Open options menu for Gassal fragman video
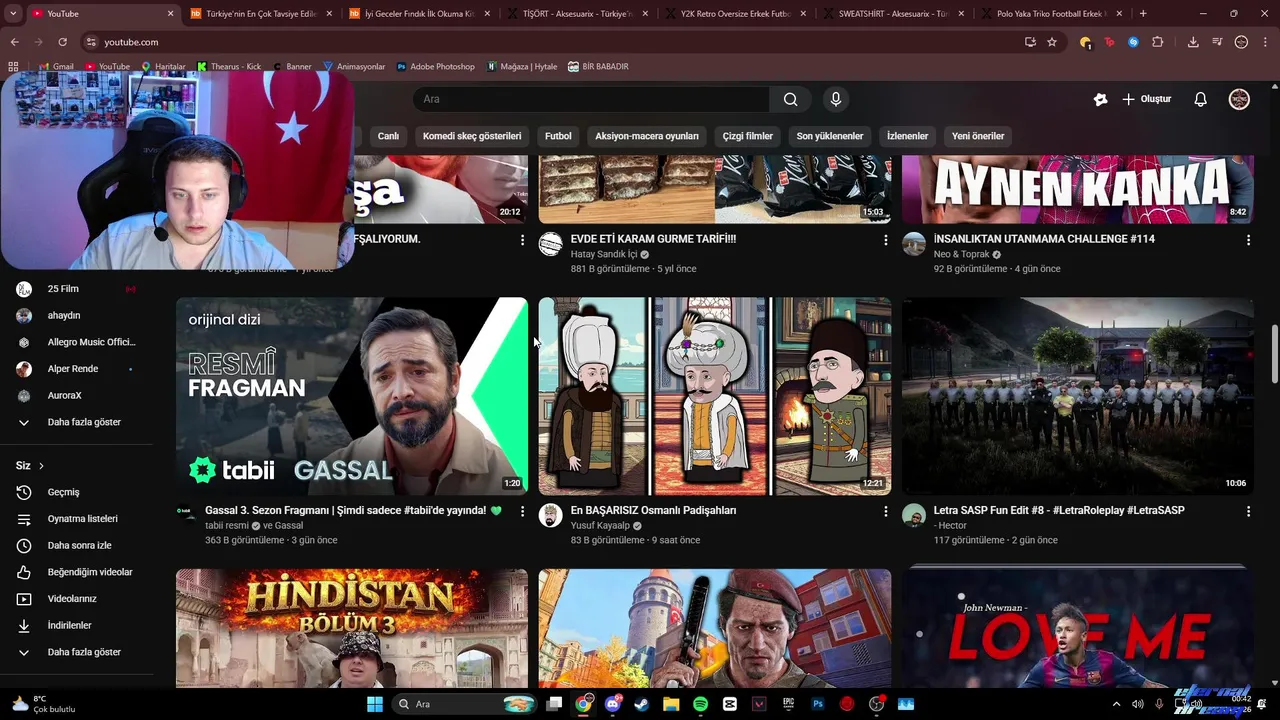The height and width of the screenshot is (720, 1280). click(522, 511)
